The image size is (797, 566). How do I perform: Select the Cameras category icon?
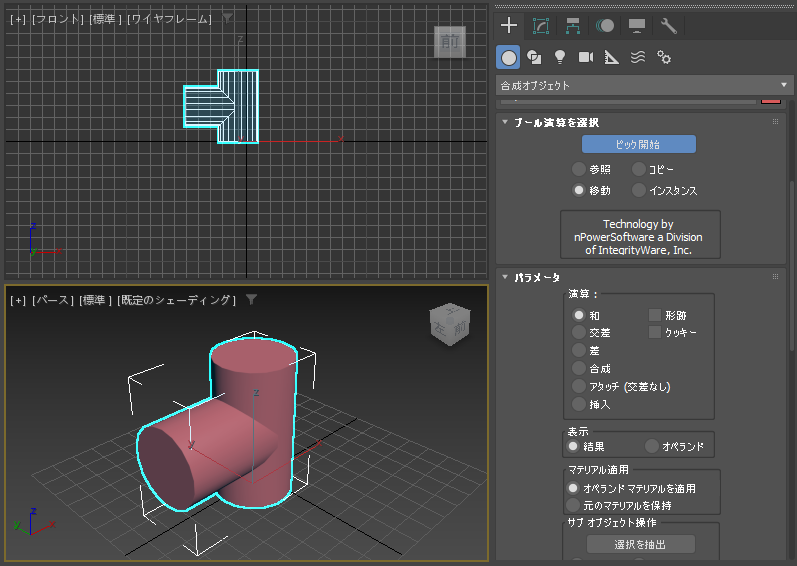tap(586, 57)
